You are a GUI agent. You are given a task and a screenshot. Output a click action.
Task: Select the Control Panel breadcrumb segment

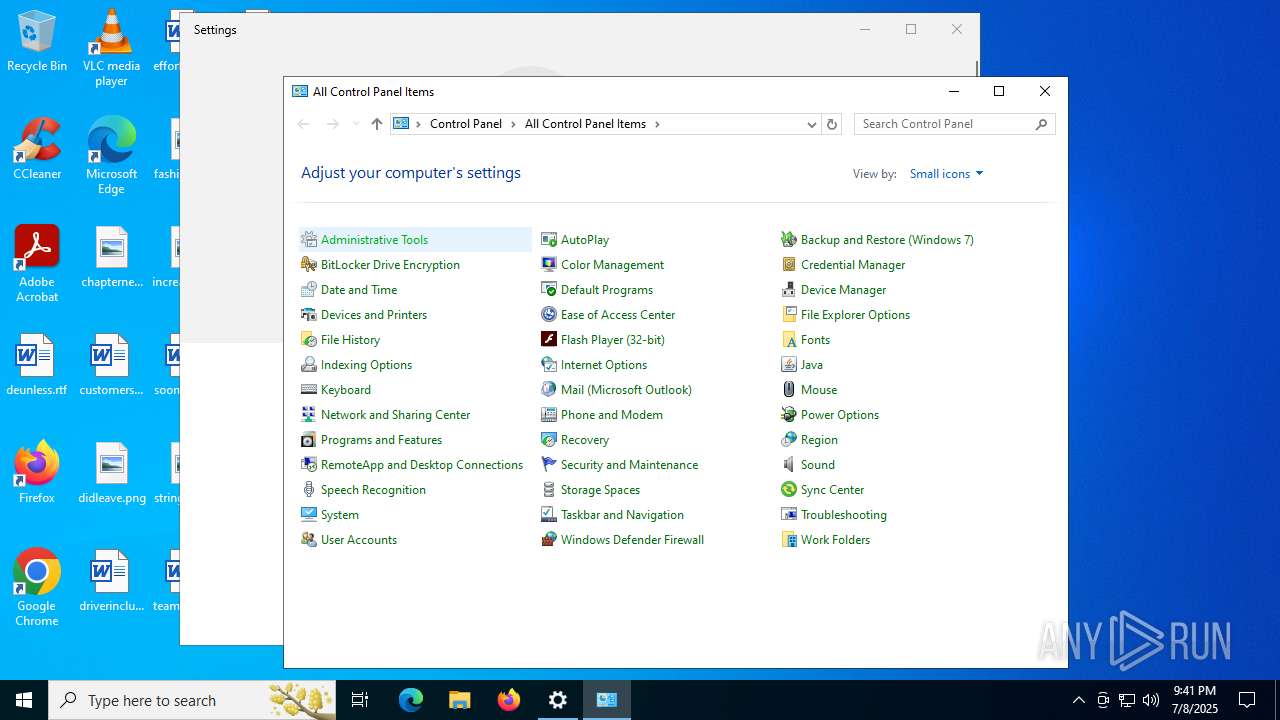click(x=465, y=124)
